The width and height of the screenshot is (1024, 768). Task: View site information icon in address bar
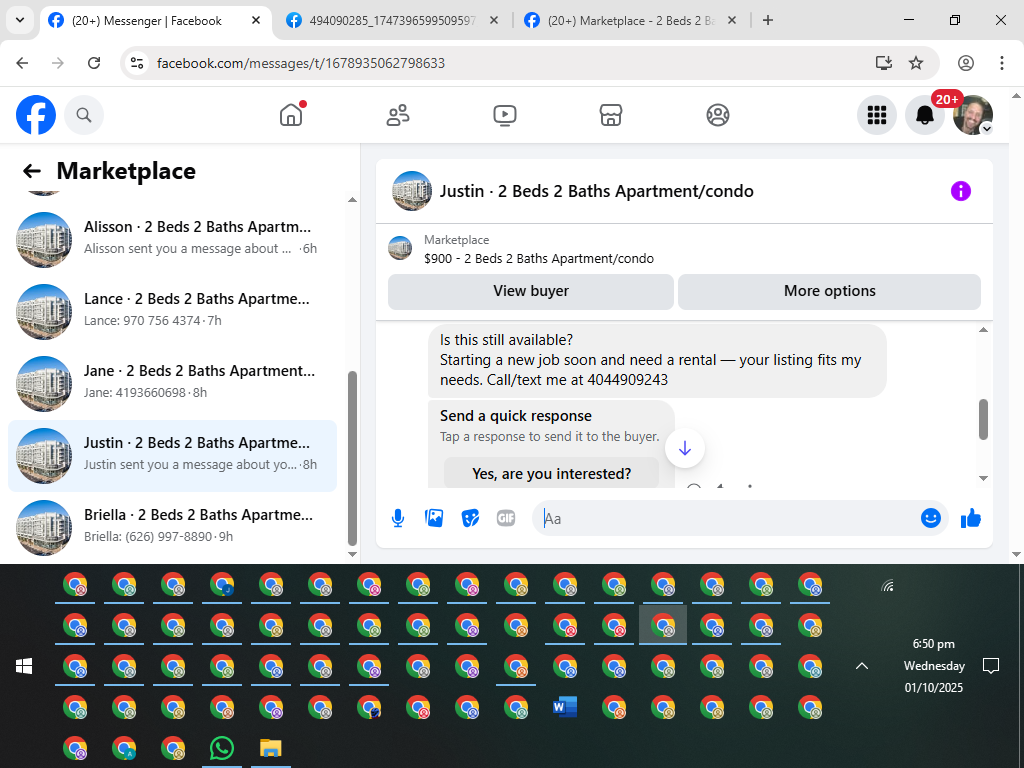point(136,63)
